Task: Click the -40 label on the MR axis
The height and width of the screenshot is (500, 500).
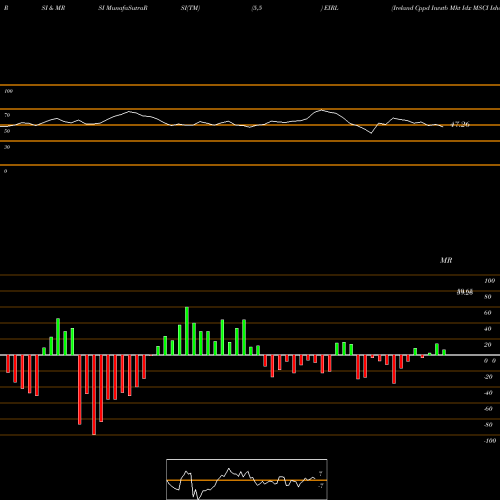Action: (488, 393)
